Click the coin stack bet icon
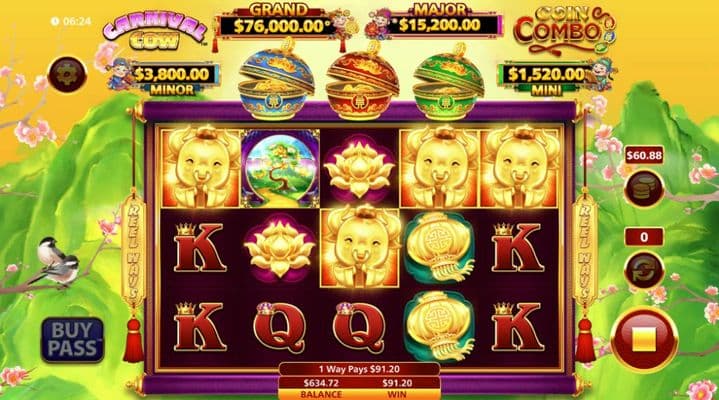Screen dimensions: 719x400 pyautogui.click(x=644, y=189)
